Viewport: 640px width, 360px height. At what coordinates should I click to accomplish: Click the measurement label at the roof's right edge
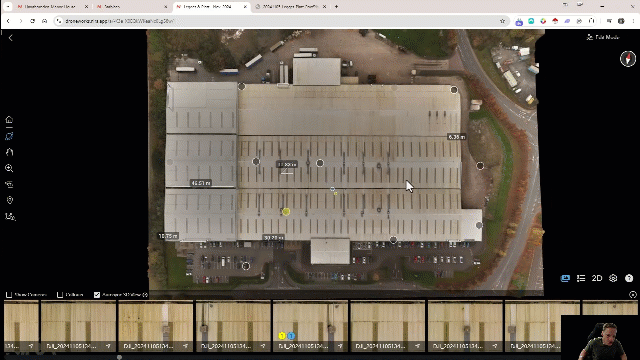tap(457, 137)
